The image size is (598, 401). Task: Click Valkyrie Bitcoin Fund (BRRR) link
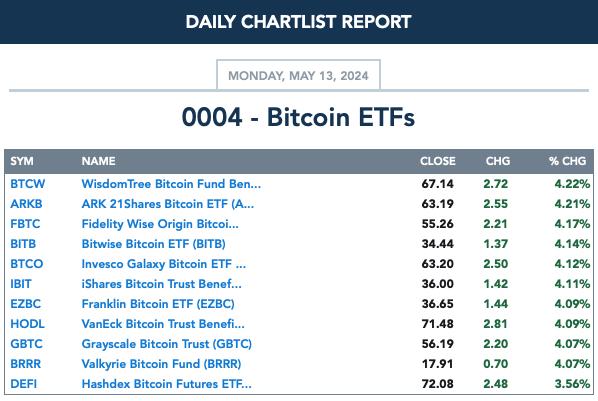(x=161, y=364)
